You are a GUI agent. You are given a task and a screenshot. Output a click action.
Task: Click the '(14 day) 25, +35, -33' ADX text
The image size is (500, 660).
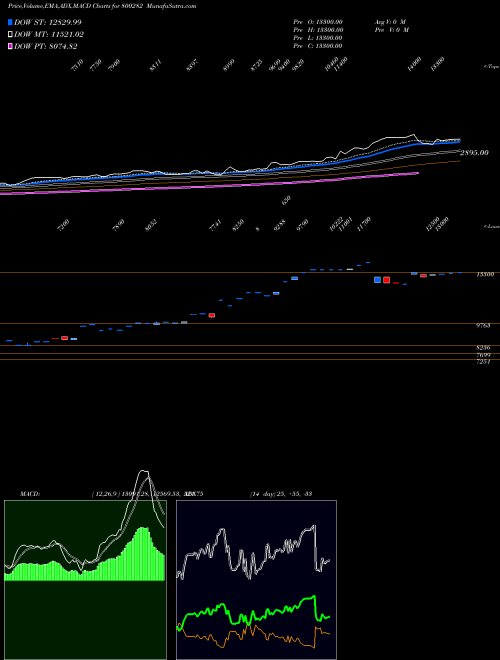point(281,494)
